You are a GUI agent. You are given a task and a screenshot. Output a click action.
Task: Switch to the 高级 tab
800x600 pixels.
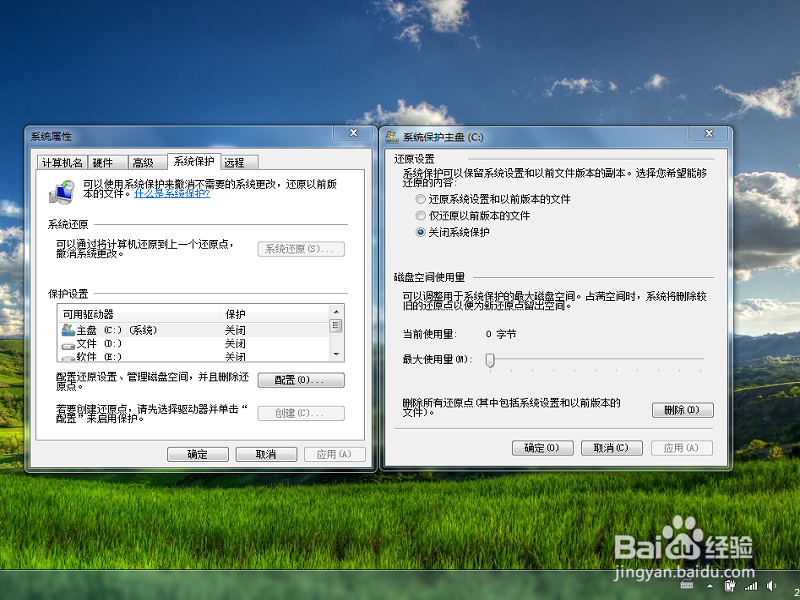(147, 162)
